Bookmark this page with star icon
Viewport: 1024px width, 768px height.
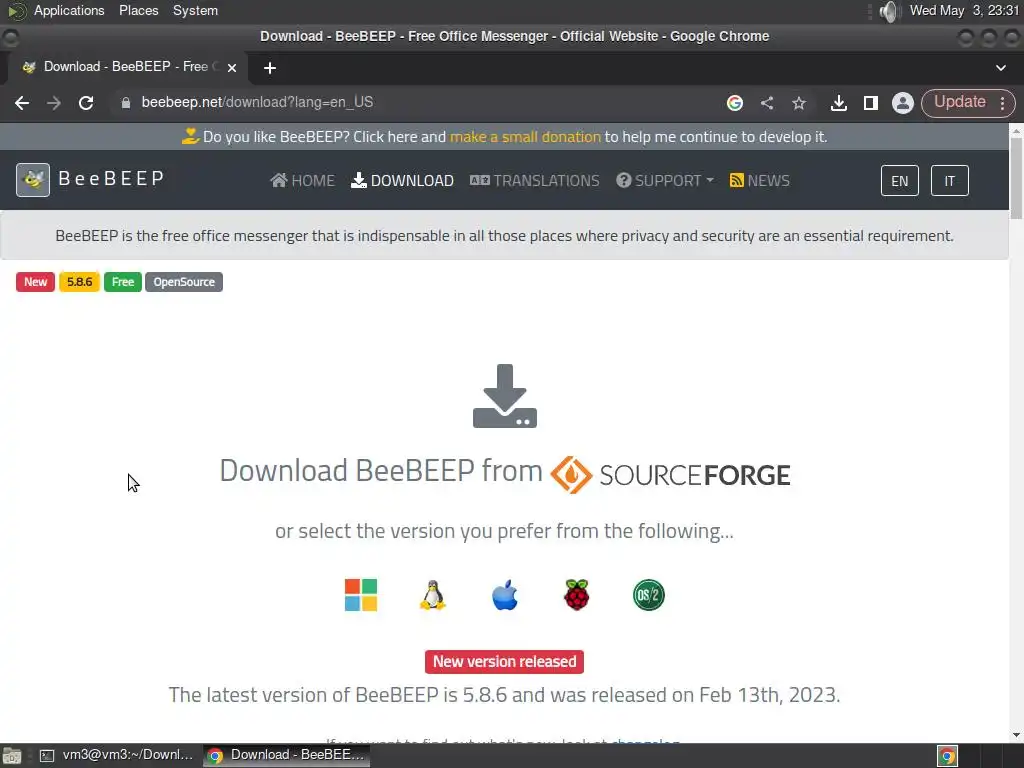(x=799, y=103)
